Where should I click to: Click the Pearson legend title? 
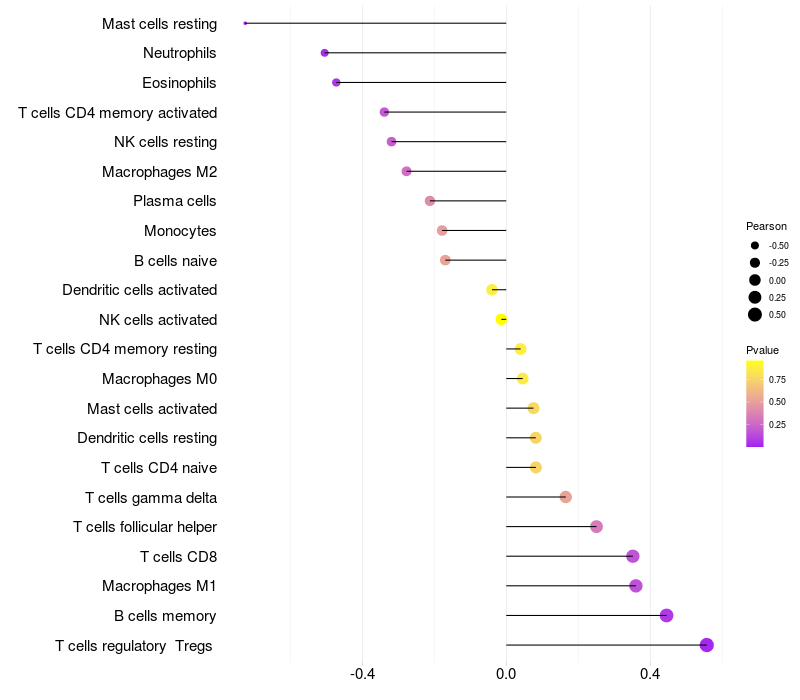pyautogui.click(x=766, y=226)
